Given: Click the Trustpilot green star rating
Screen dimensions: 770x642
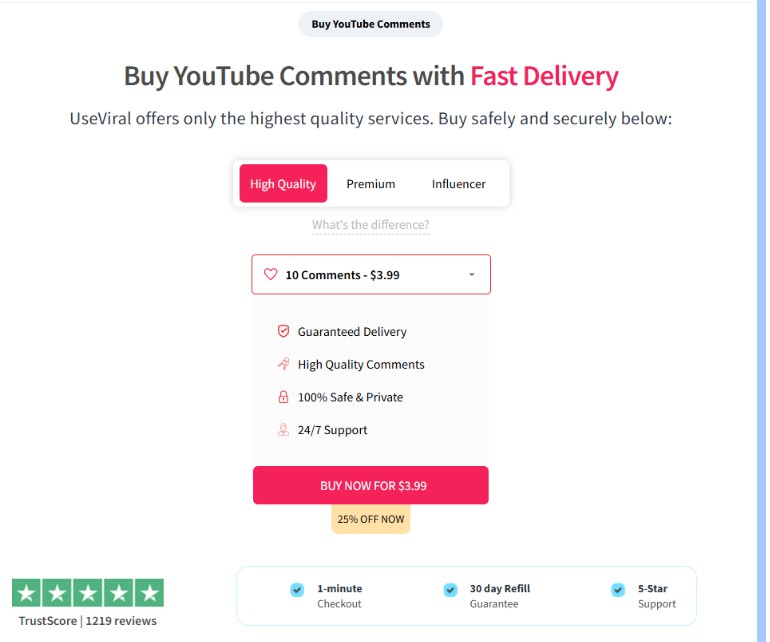Looking at the screenshot, I should [88, 593].
